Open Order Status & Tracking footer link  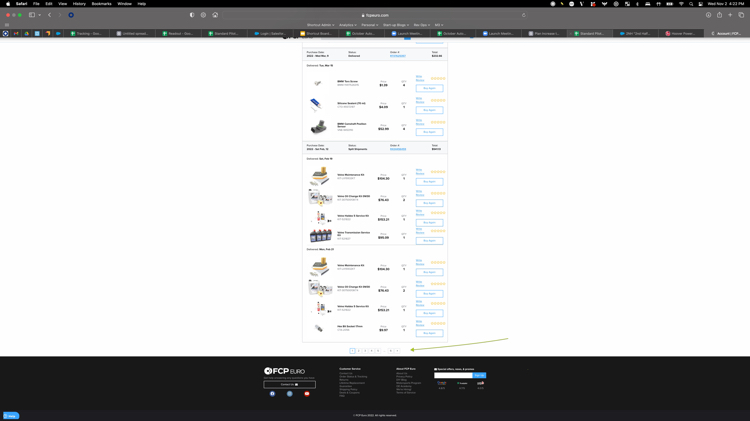353,377
